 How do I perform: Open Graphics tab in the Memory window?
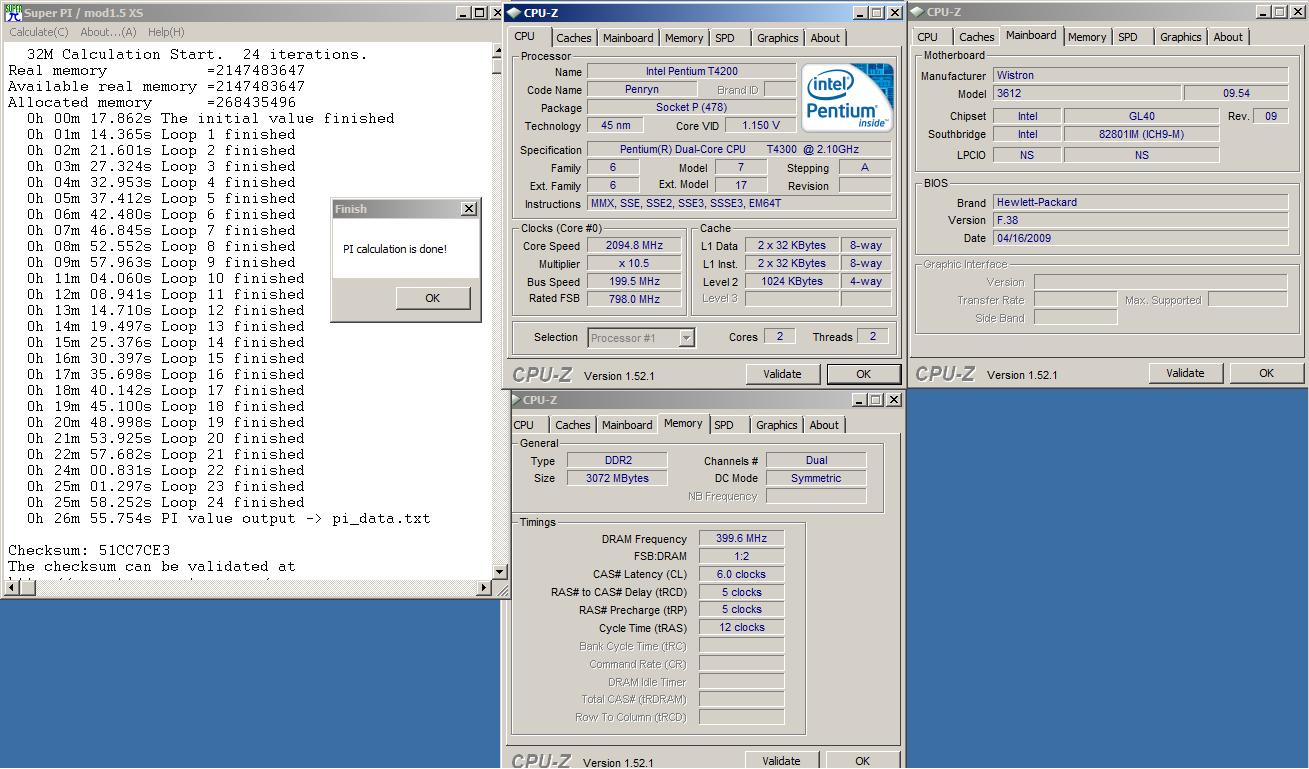pyautogui.click(x=777, y=425)
